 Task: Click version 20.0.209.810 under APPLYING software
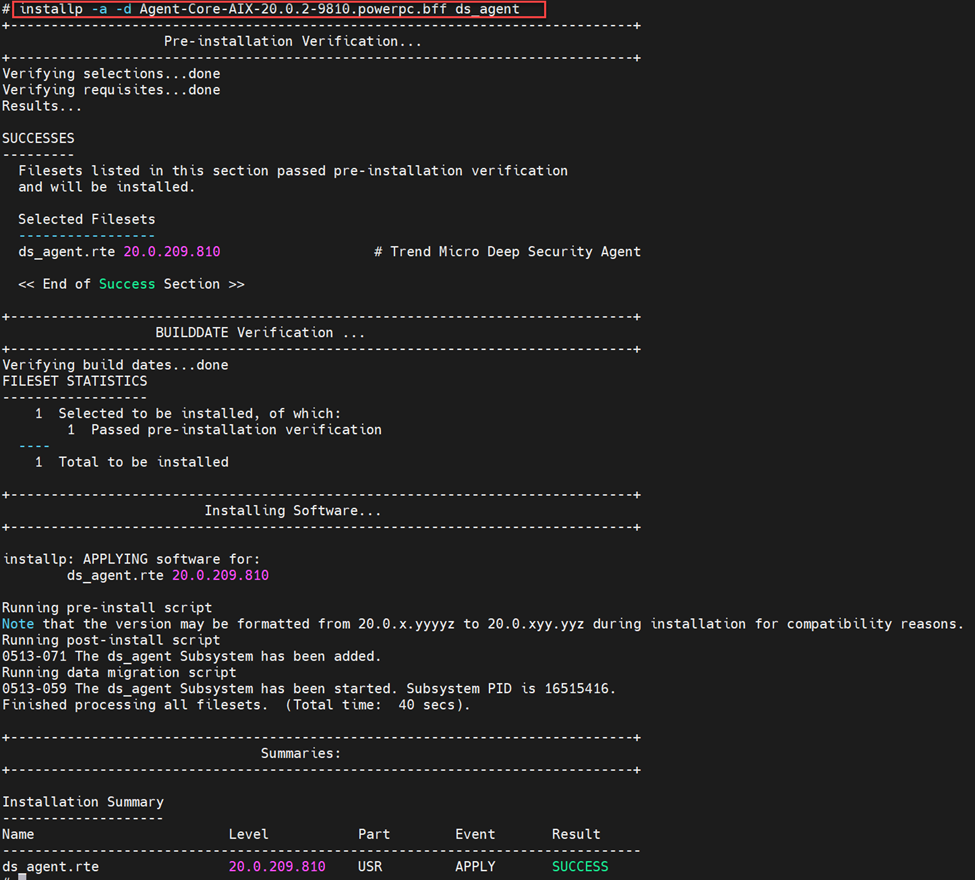click(220, 575)
